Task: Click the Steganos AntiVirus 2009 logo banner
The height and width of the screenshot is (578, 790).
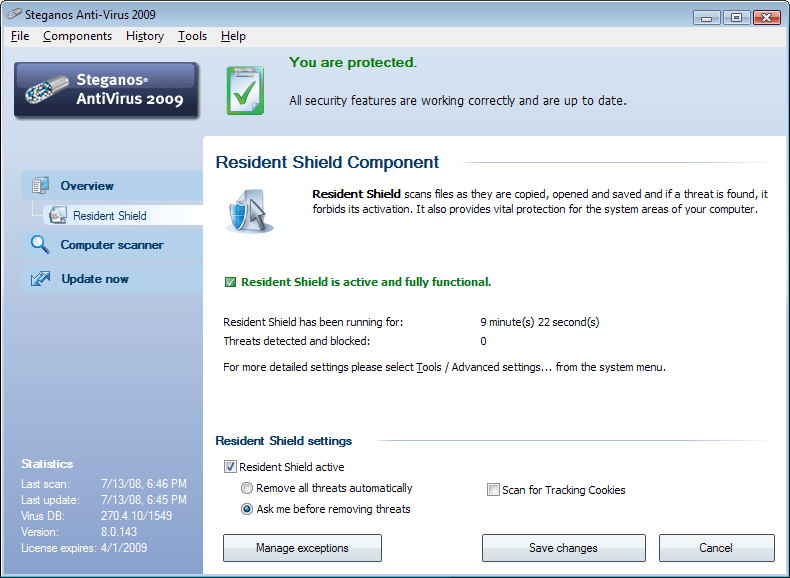Action: tap(107, 90)
